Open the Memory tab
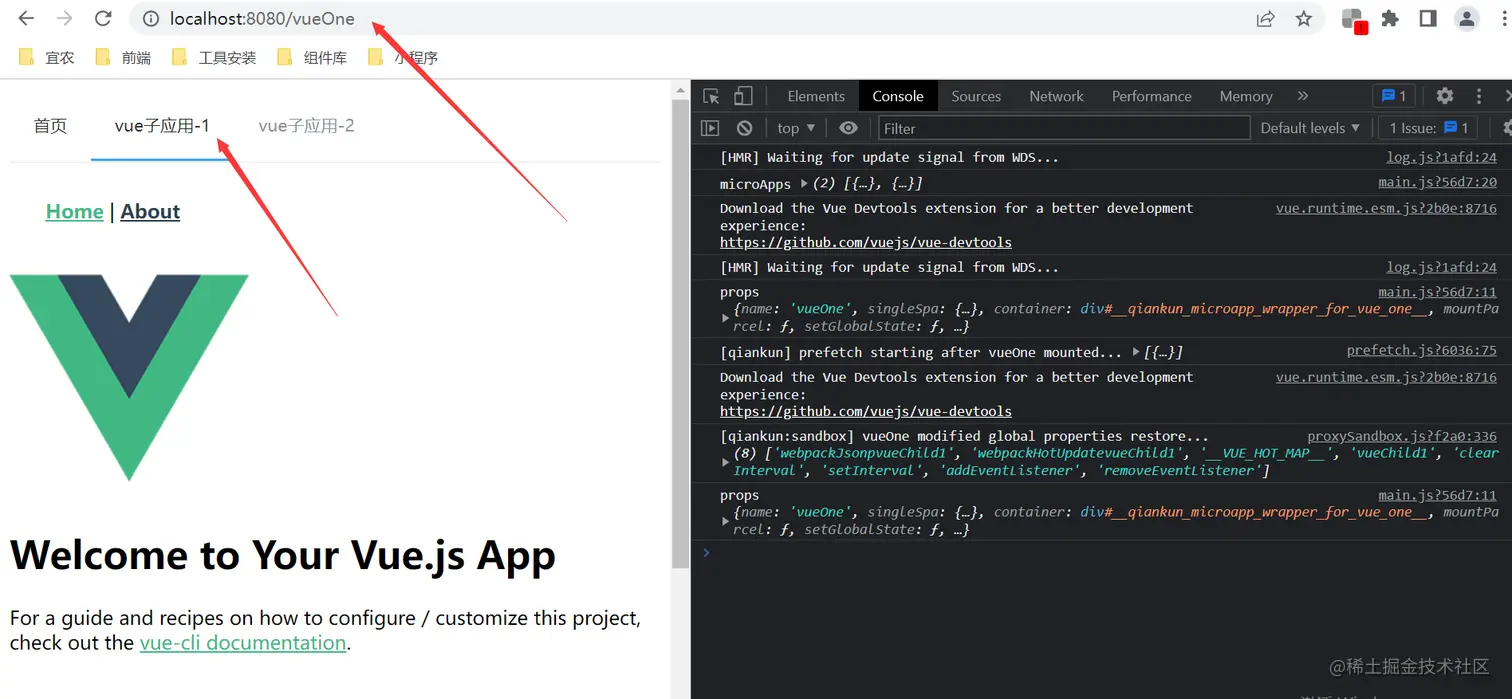The height and width of the screenshot is (699, 1512). (1245, 96)
